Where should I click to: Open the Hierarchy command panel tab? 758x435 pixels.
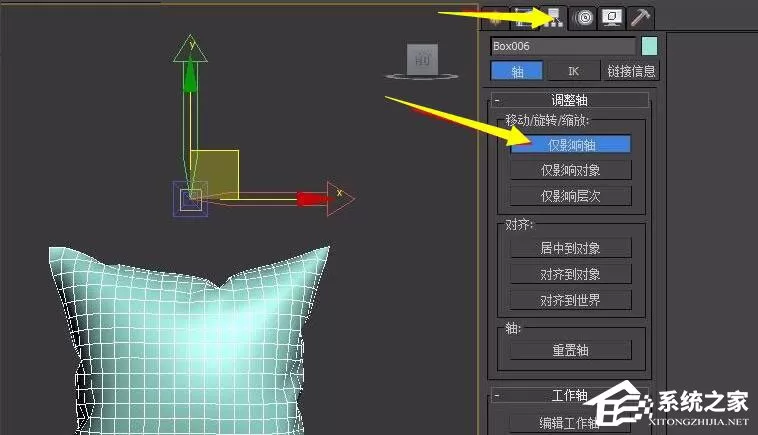coord(553,17)
